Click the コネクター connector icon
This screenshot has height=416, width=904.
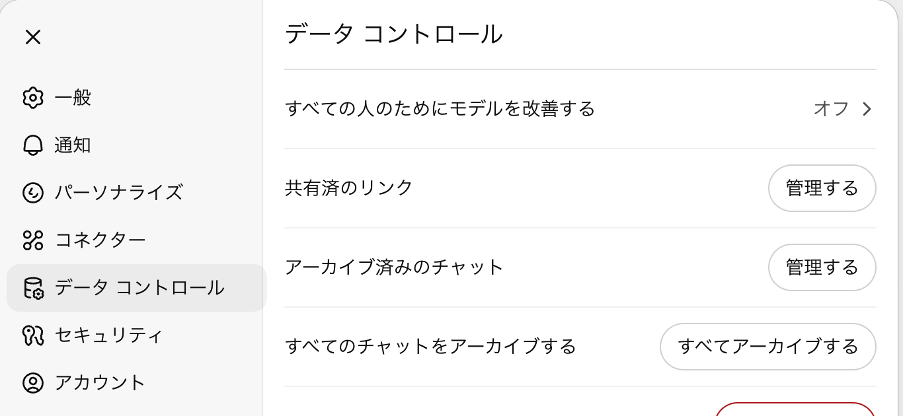(33, 240)
